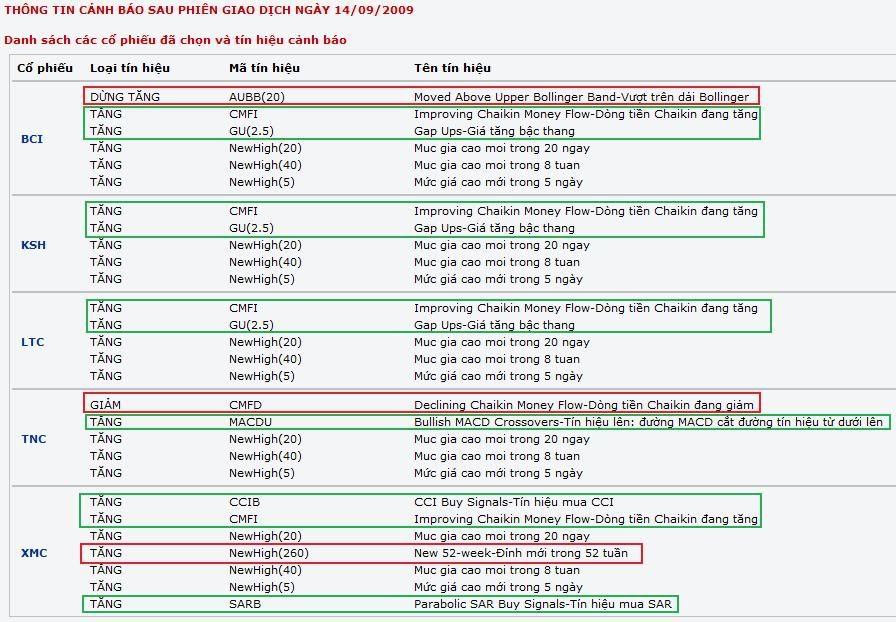Screen dimensions: 896x622
Task: Select the GU(2.5) code in LTC group
Action: coord(251,325)
